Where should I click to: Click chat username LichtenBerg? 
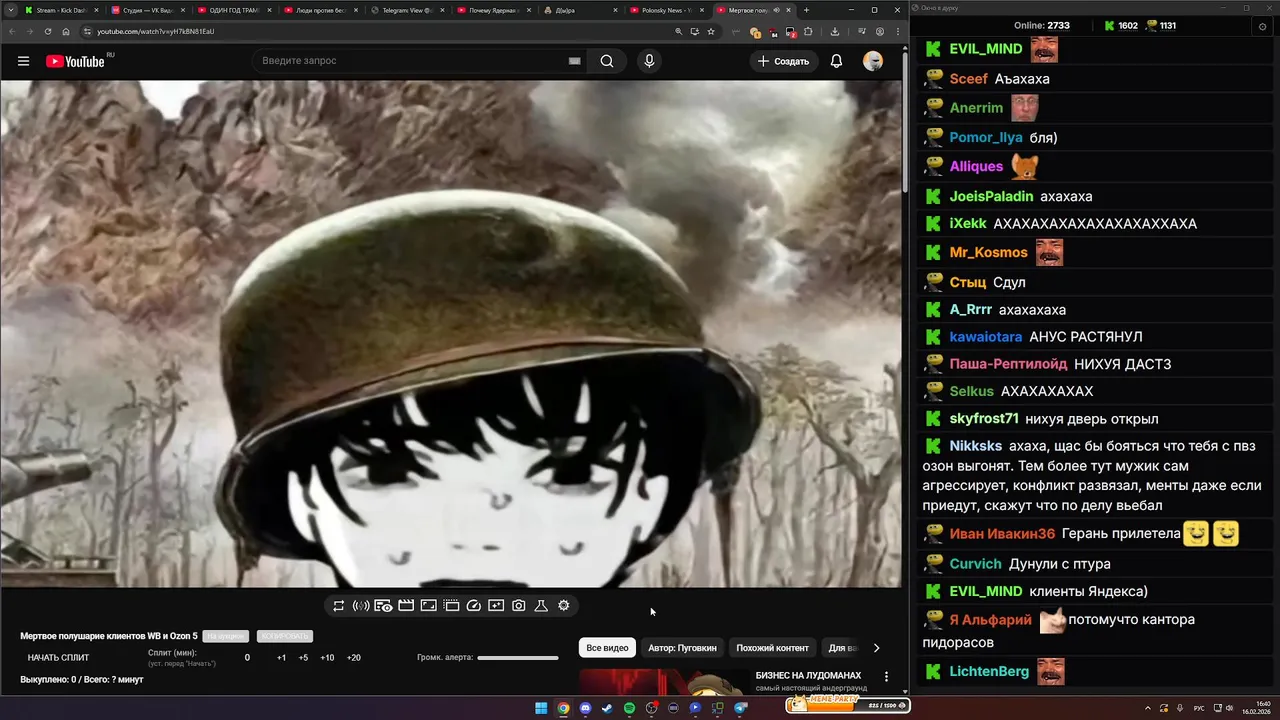(989, 671)
